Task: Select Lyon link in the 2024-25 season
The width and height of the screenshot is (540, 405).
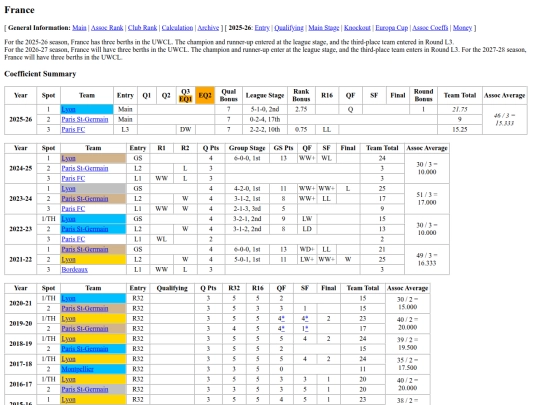Action: [x=68, y=158]
